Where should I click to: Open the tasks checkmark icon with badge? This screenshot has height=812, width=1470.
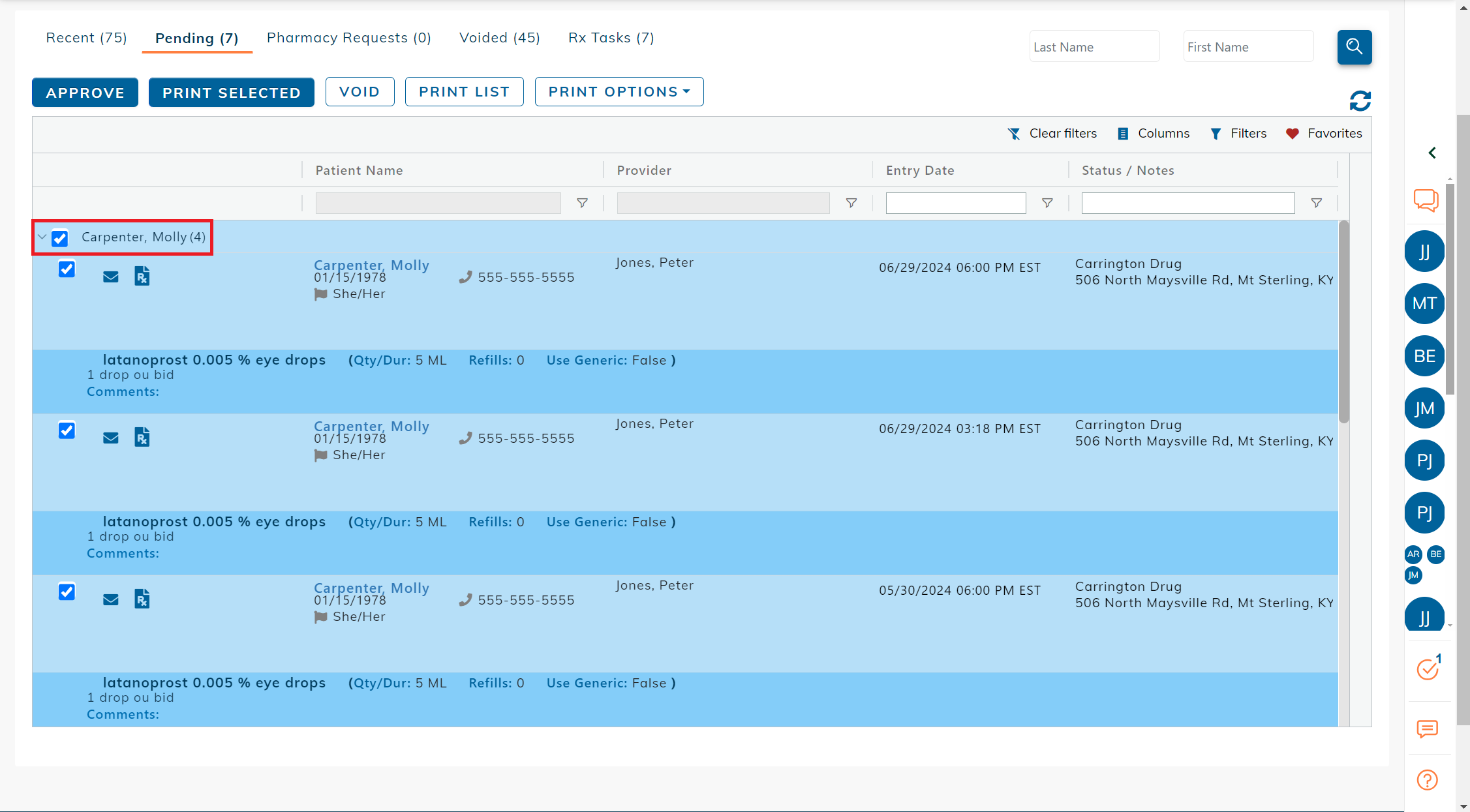1428,668
